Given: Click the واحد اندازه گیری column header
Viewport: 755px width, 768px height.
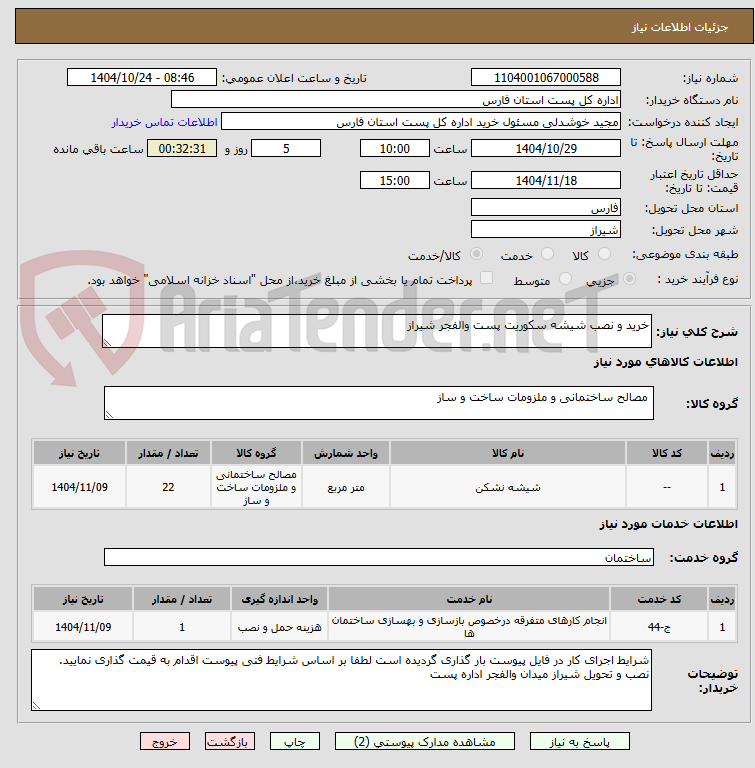Looking at the screenshot, I should tap(279, 599).
